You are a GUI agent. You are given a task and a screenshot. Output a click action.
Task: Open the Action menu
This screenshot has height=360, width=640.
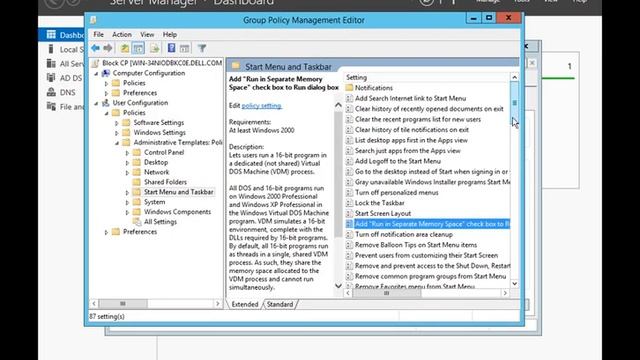(x=122, y=35)
